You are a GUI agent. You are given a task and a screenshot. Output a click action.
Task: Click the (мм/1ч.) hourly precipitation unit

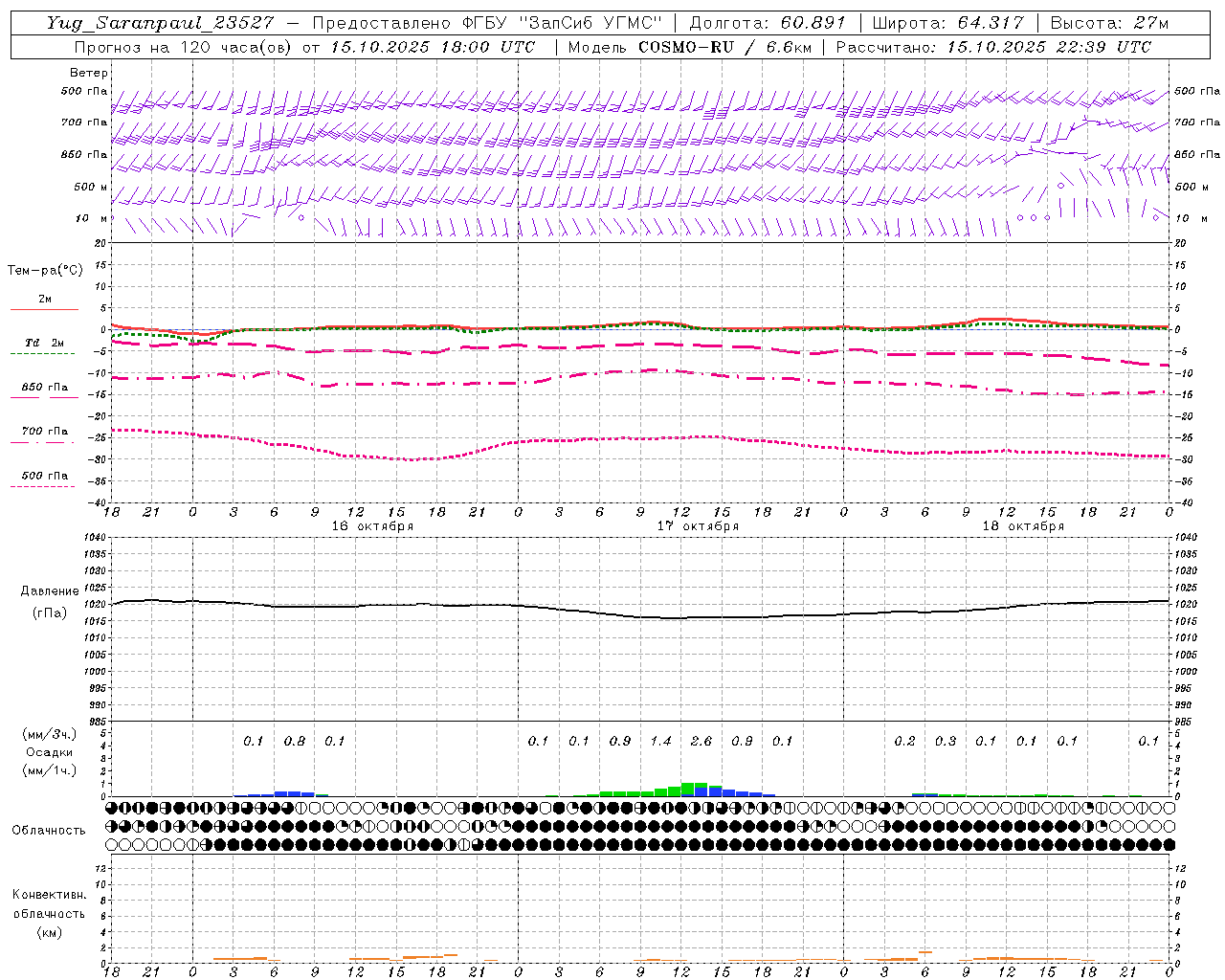pyautogui.click(x=49, y=770)
